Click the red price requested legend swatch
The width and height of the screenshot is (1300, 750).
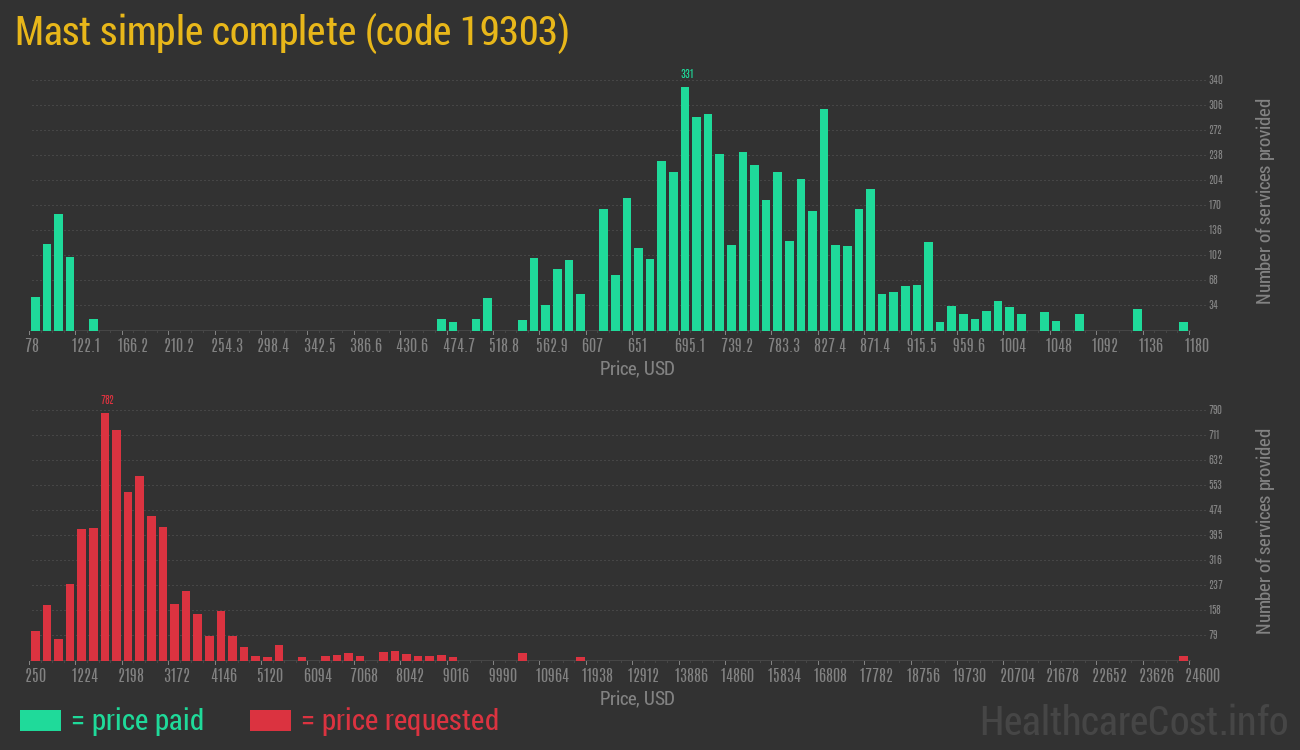click(270, 720)
